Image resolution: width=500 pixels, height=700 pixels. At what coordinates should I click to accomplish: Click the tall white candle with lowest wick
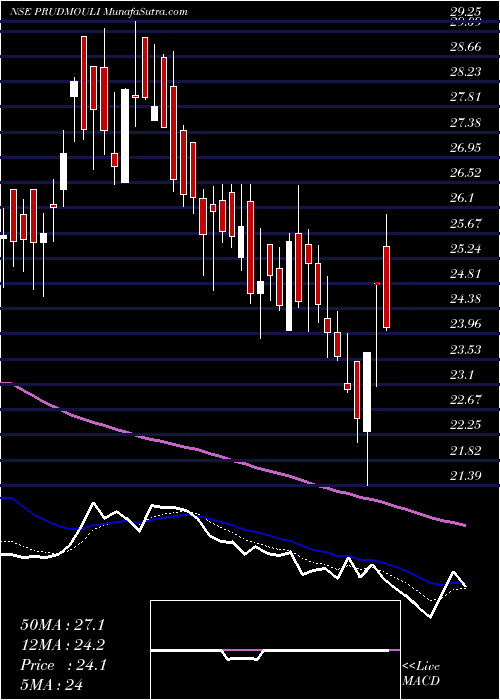tap(367, 392)
